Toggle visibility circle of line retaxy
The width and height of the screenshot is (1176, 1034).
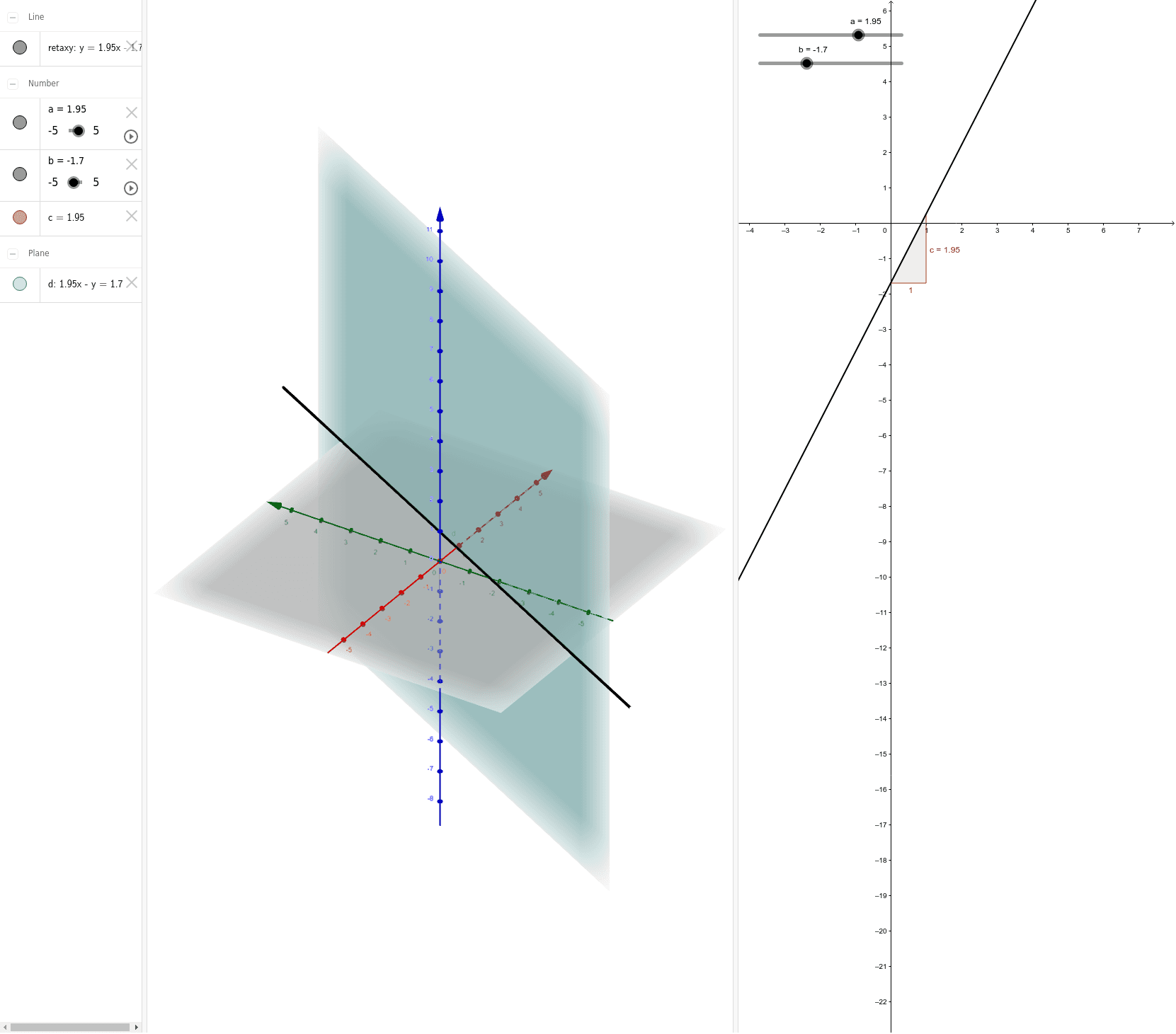[x=19, y=47]
